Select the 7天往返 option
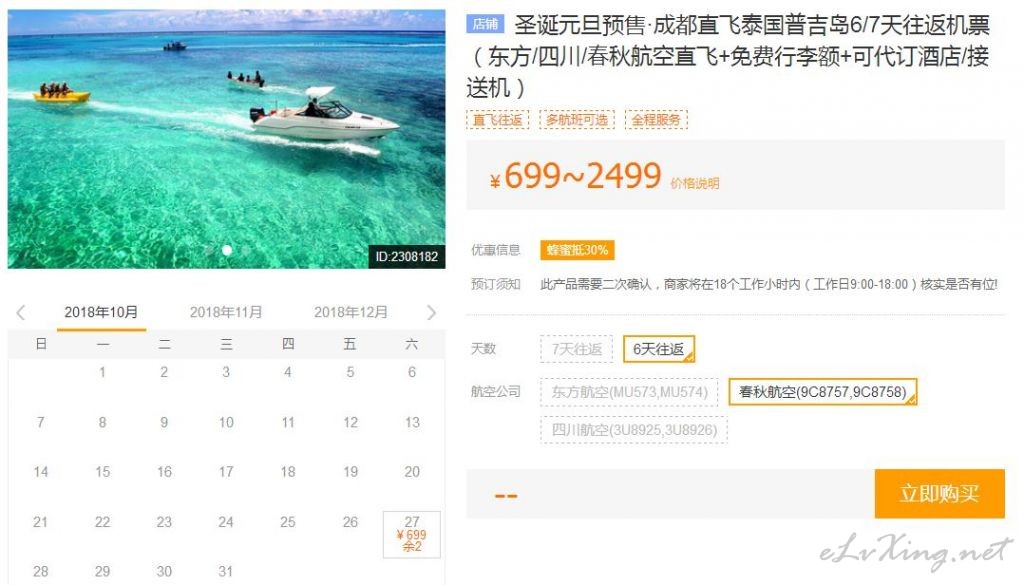The image size is (1024, 585). click(576, 349)
